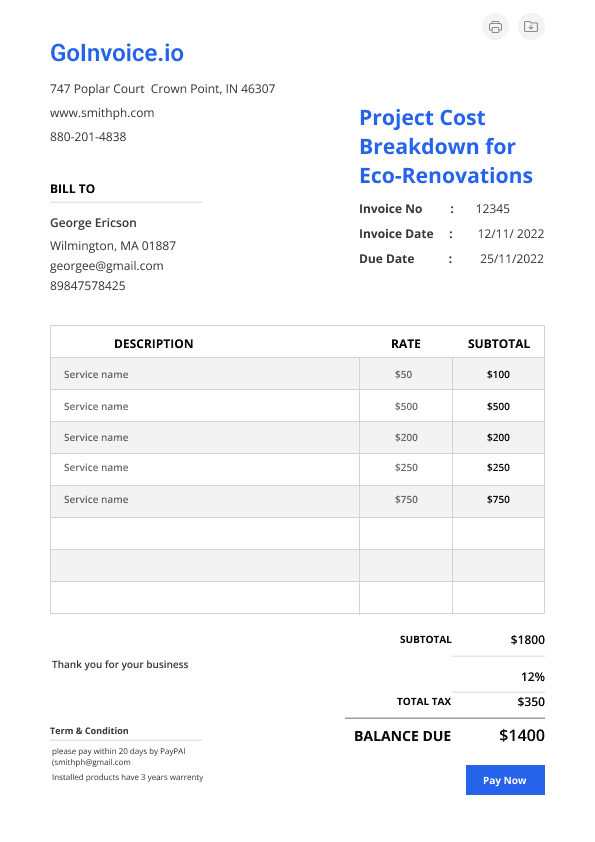
Task: Select the due date 25/11/2022 value
Action: (511, 259)
